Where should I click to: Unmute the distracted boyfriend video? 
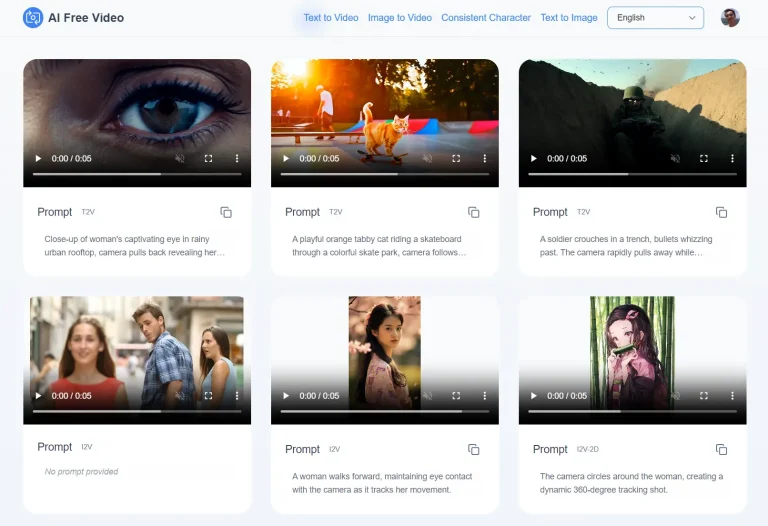point(180,395)
